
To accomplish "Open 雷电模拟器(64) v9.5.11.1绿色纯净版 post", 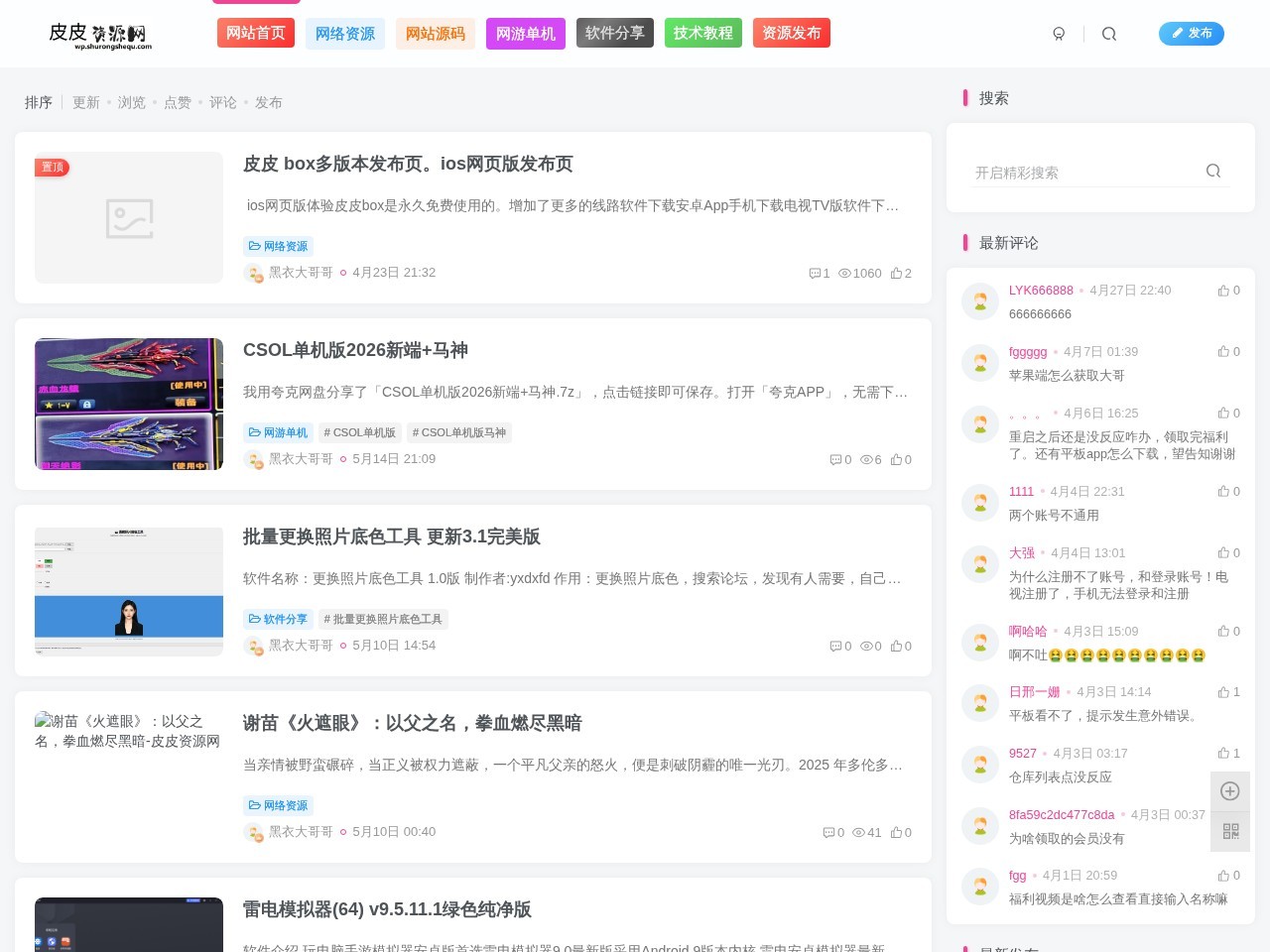I will (x=387, y=909).
